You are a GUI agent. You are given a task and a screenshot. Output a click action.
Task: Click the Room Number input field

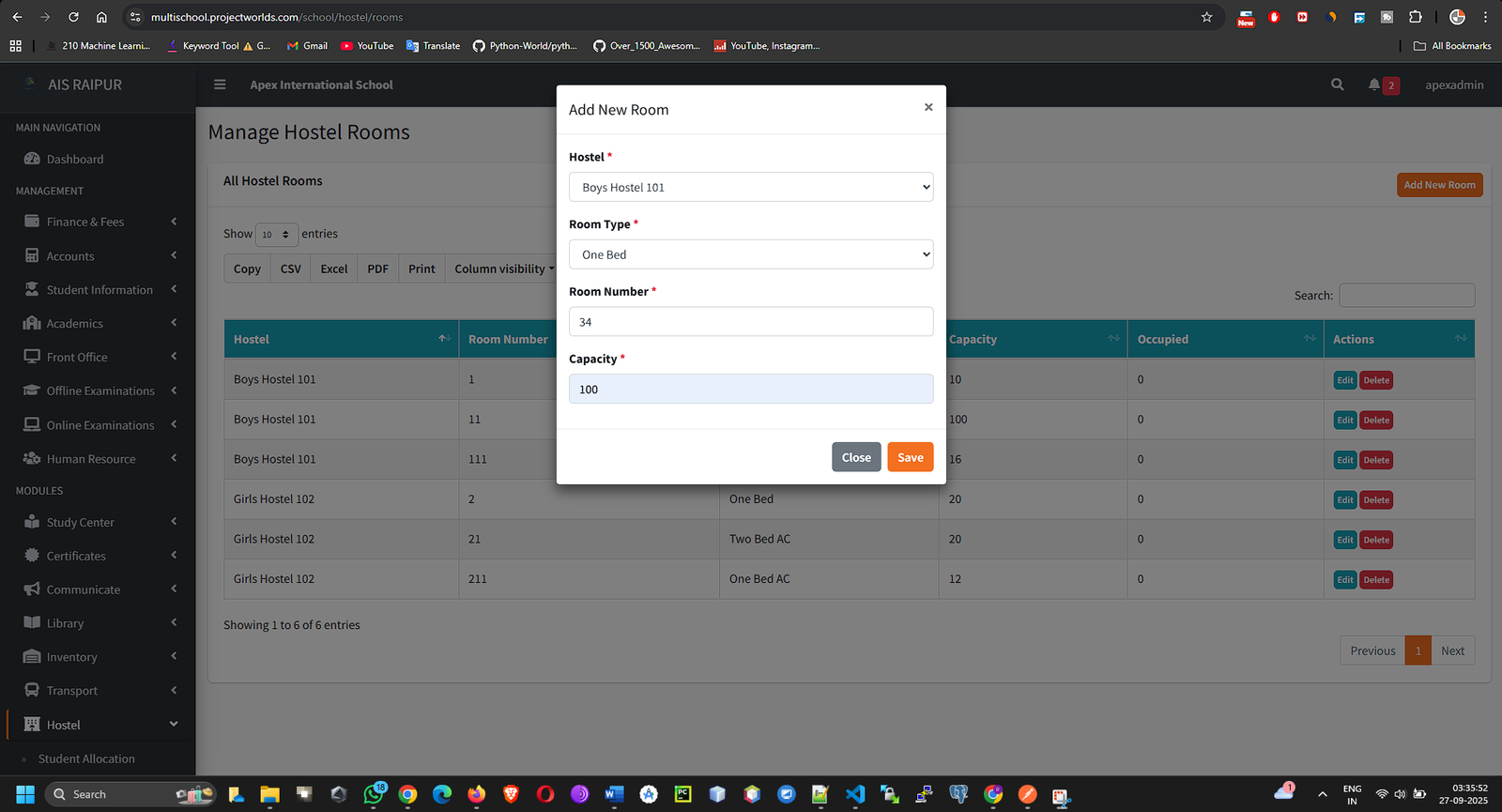click(x=750, y=322)
